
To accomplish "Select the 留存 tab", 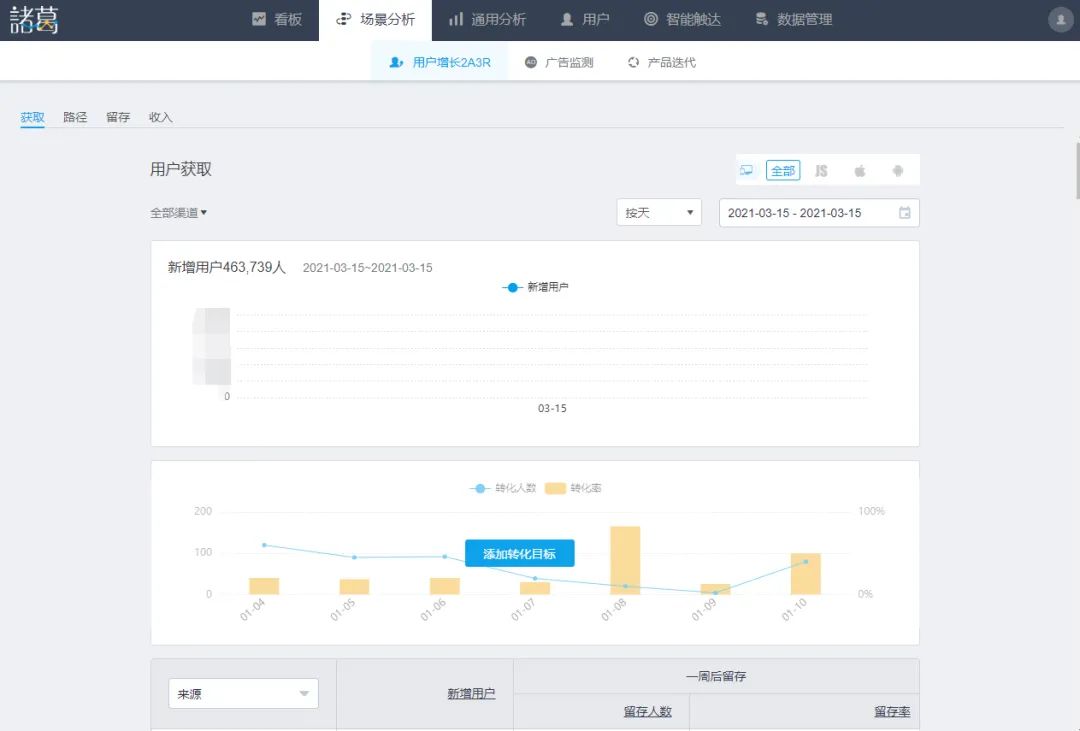I will pos(118,117).
